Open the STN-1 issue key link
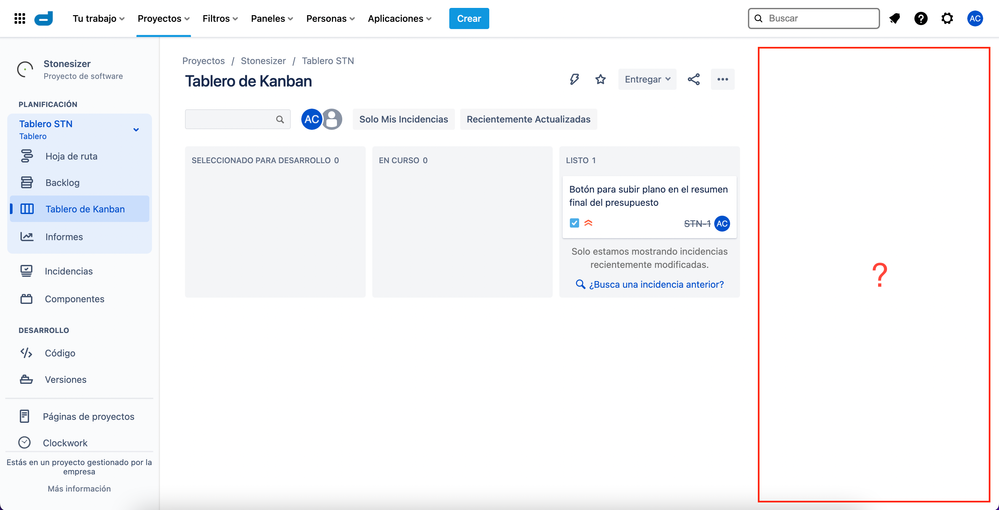The image size is (999, 510). (697, 224)
